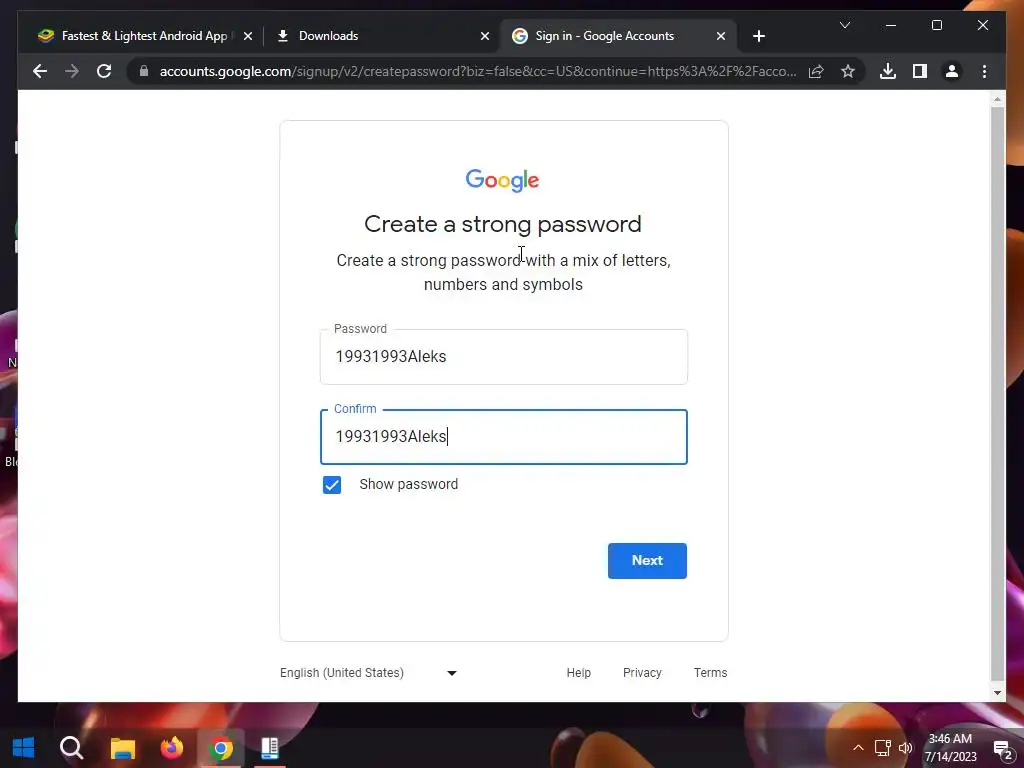Open taskbar search

click(x=72, y=748)
